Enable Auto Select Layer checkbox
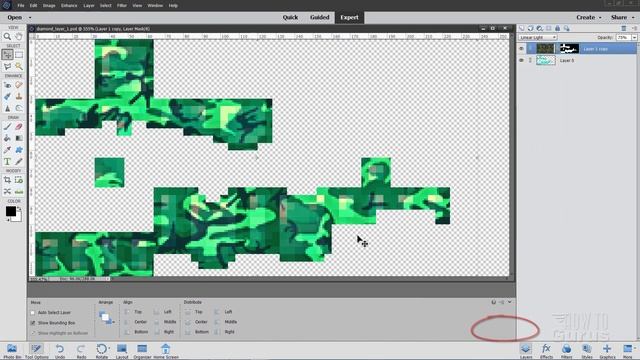The width and height of the screenshot is (640, 360). click(33, 313)
